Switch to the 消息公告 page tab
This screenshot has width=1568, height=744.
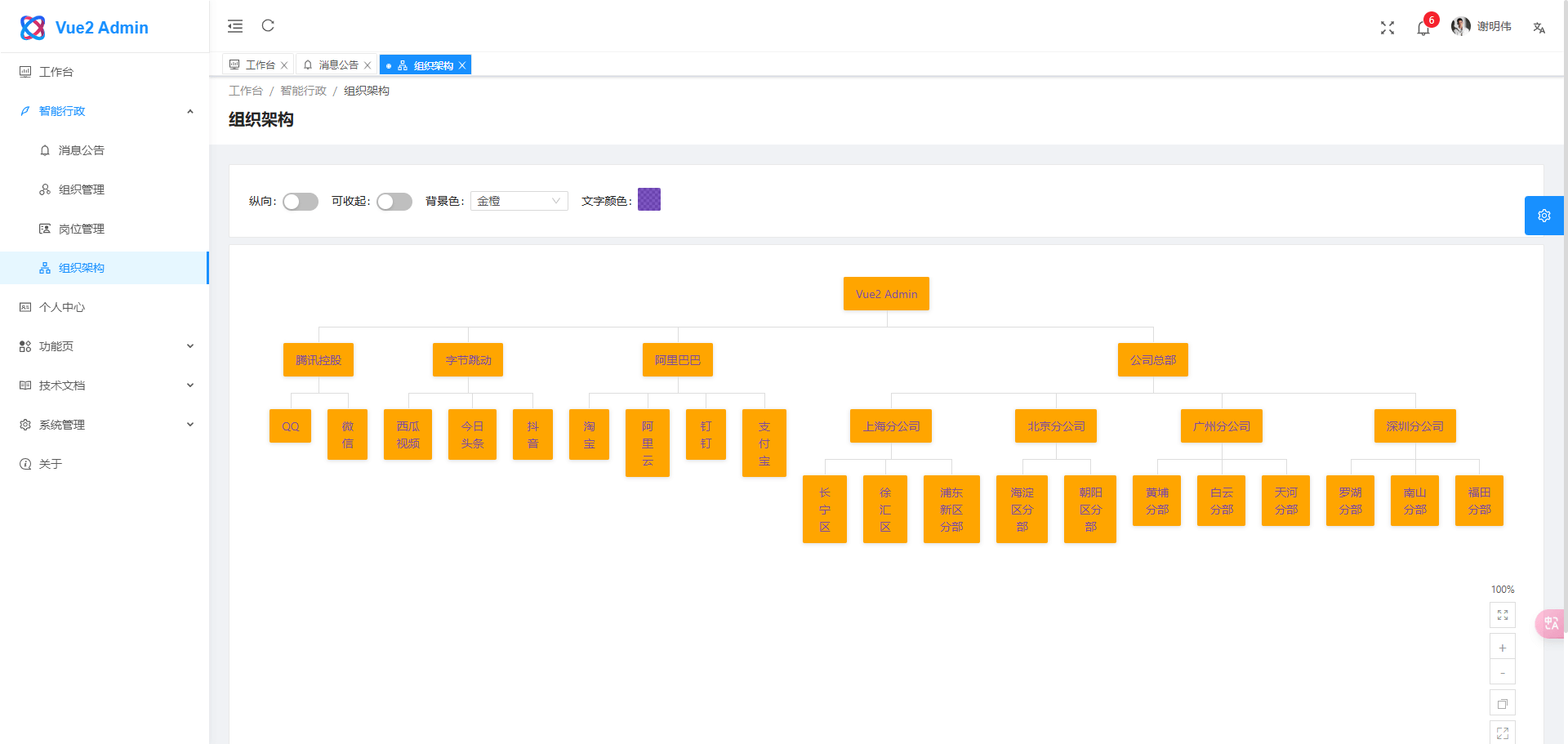336,65
